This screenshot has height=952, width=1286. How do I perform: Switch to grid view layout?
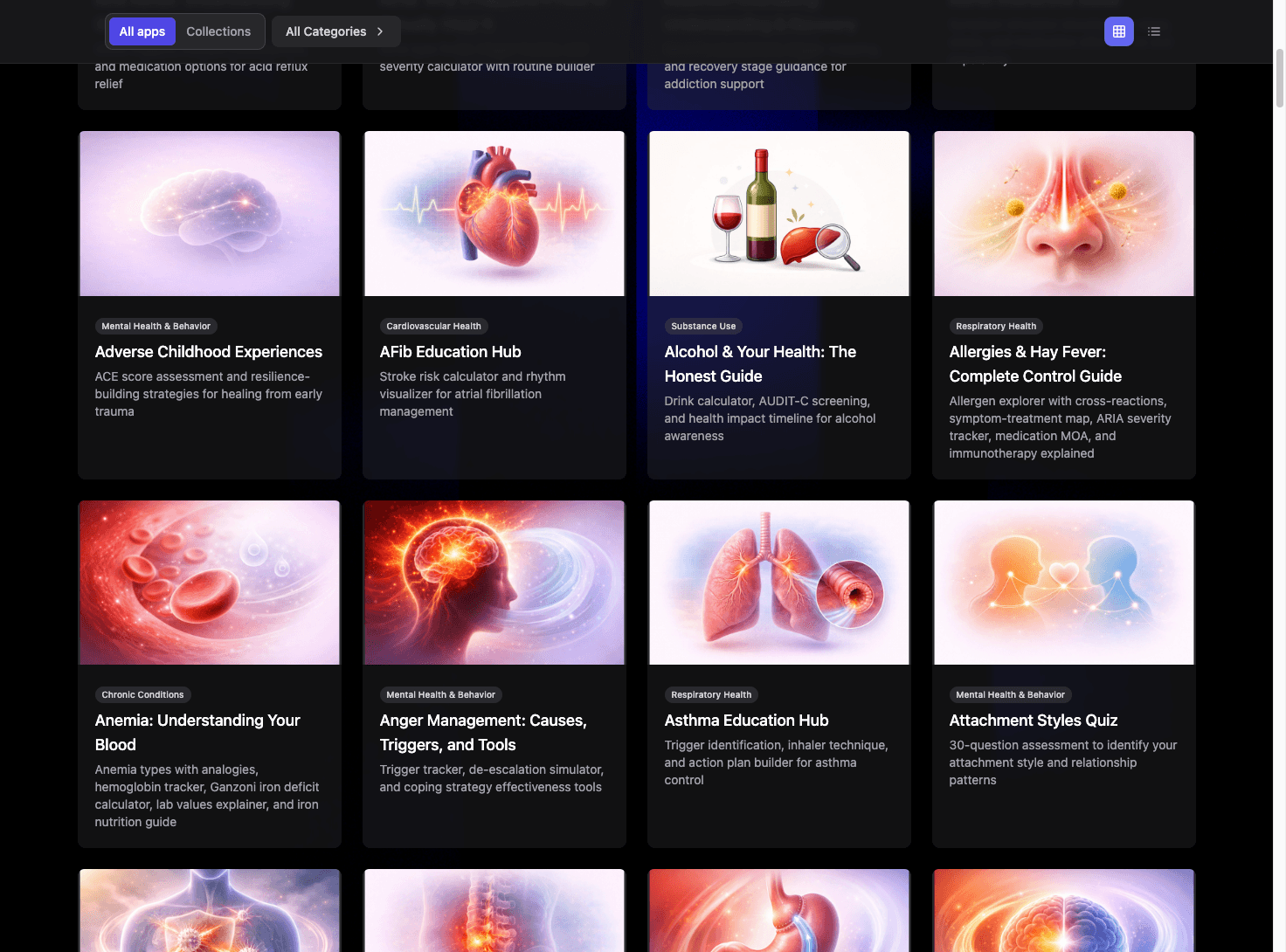point(1118,31)
